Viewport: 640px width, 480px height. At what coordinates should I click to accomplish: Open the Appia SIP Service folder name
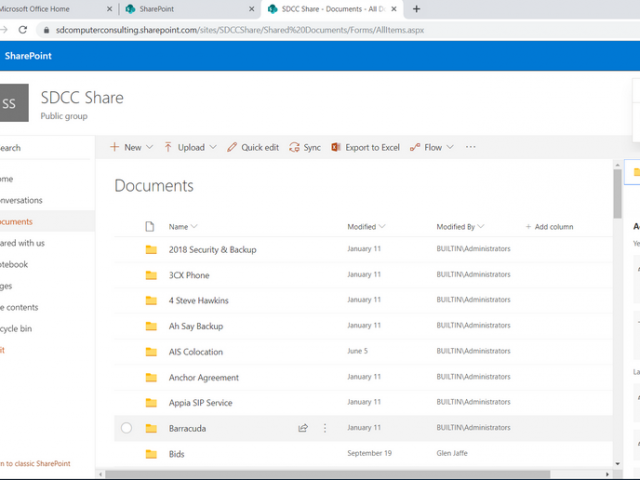(x=200, y=403)
